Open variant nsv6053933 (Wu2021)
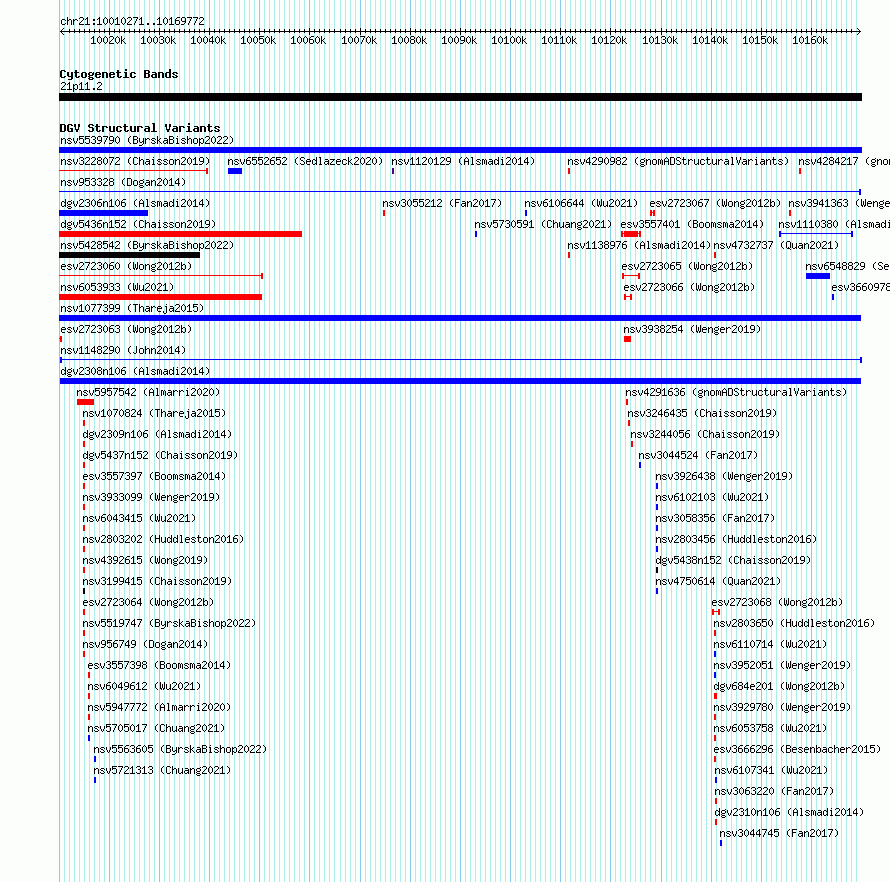Screen dimensions: 890x882 tap(117, 287)
